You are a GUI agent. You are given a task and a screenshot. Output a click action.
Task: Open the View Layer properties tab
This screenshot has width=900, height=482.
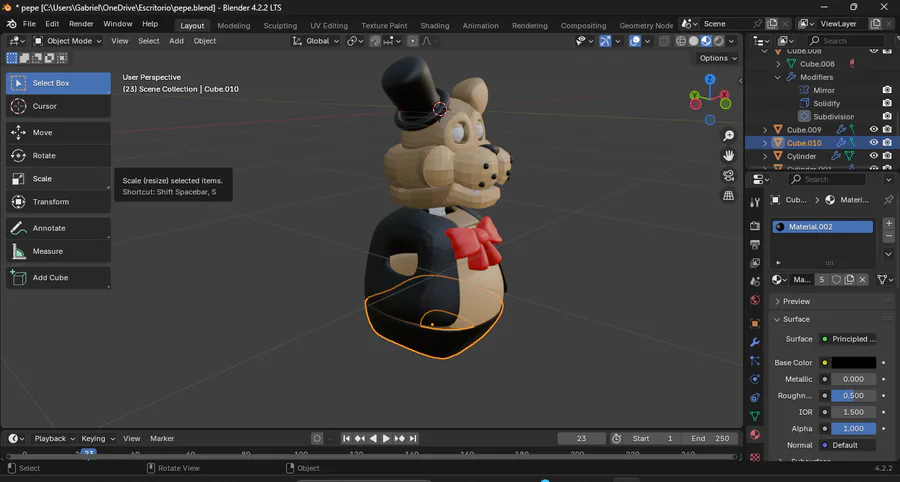(x=755, y=263)
